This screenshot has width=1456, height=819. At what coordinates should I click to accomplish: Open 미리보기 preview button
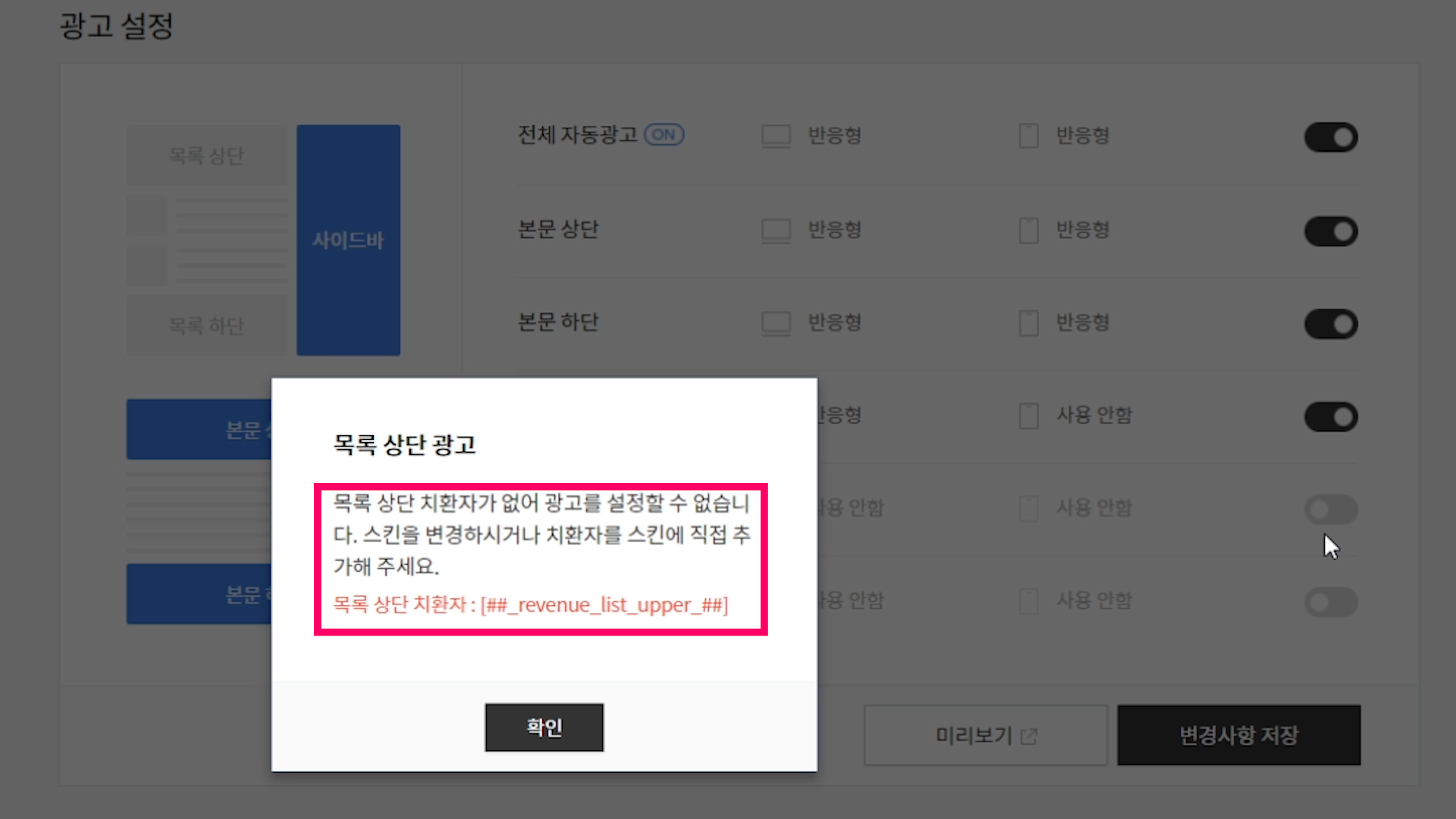click(x=985, y=735)
